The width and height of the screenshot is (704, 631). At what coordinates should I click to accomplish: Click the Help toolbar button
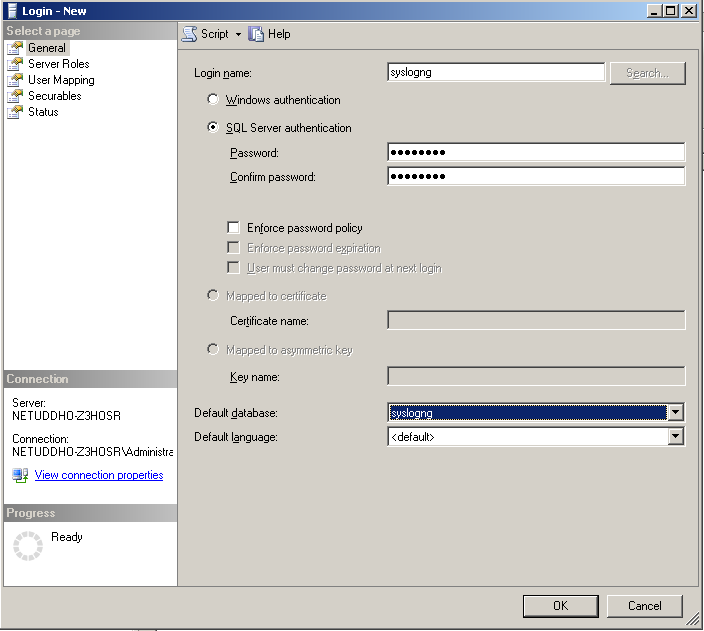269,34
